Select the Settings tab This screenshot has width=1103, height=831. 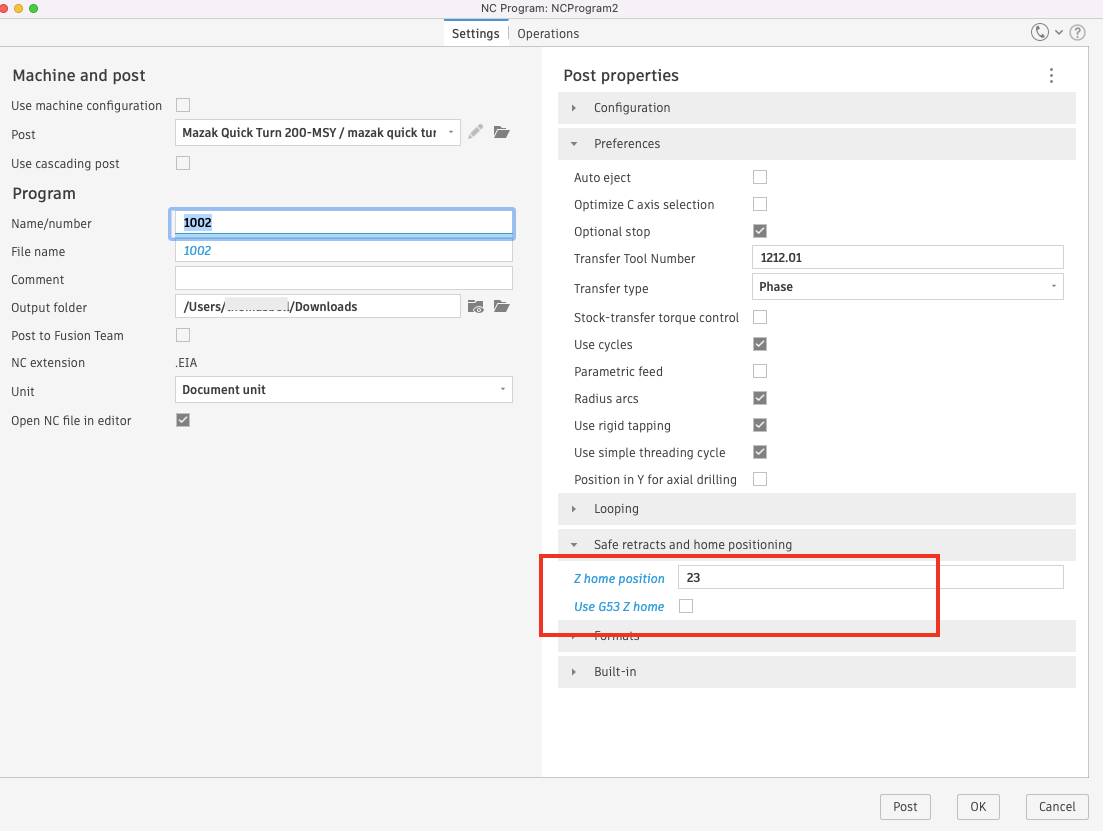tap(475, 33)
